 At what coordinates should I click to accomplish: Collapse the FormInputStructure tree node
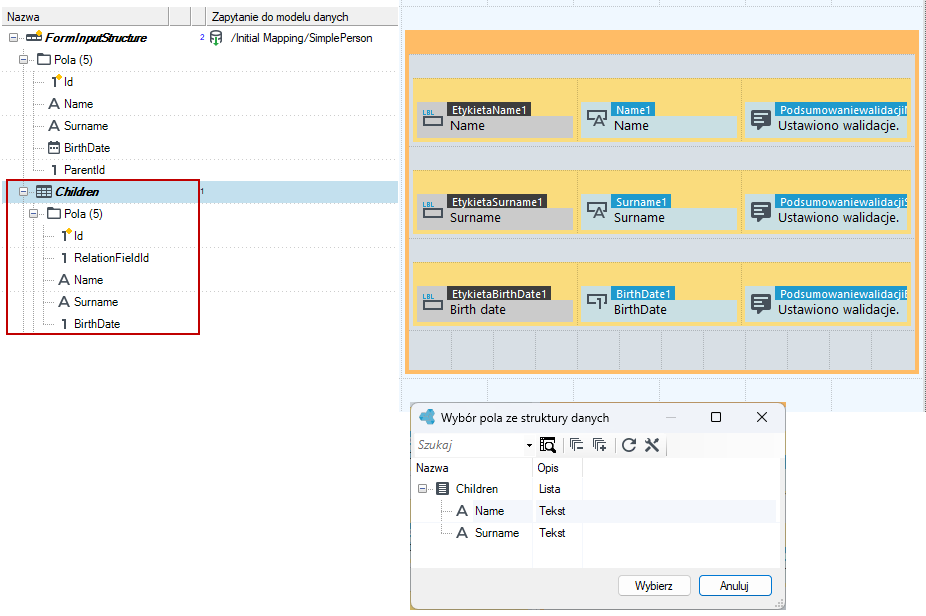coord(13,38)
